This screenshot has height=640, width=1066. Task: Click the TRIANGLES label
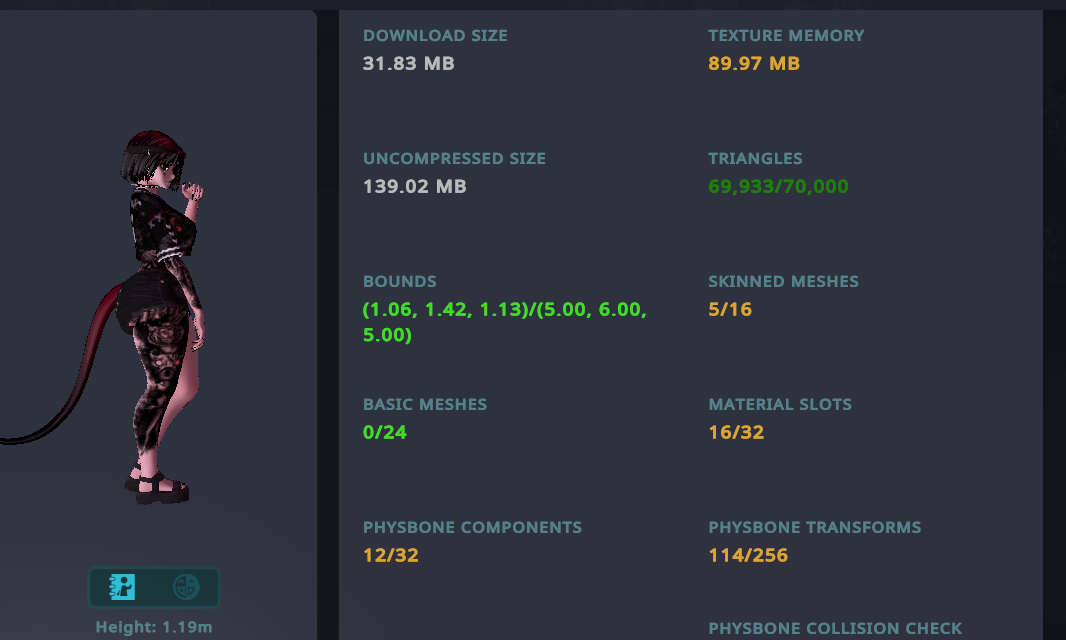point(755,158)
